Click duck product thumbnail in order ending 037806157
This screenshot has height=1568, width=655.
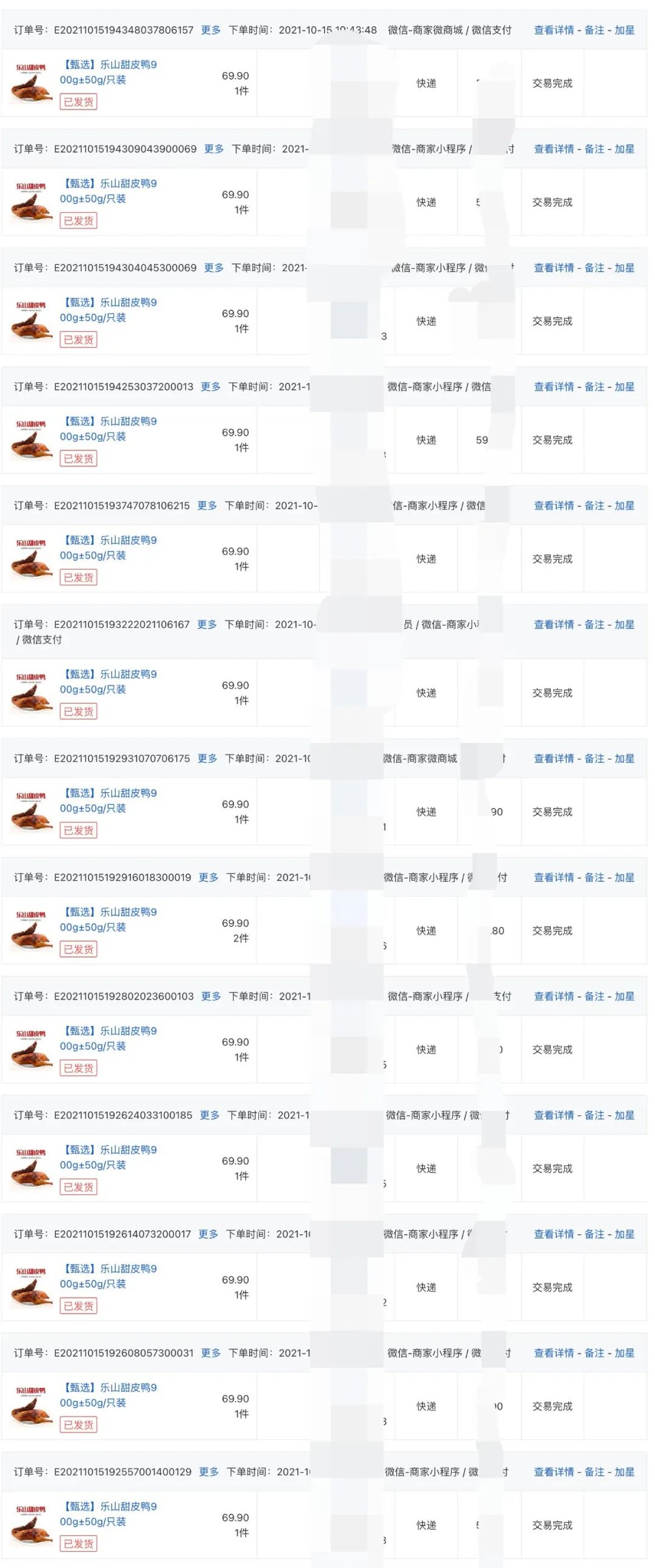[31, 83]
